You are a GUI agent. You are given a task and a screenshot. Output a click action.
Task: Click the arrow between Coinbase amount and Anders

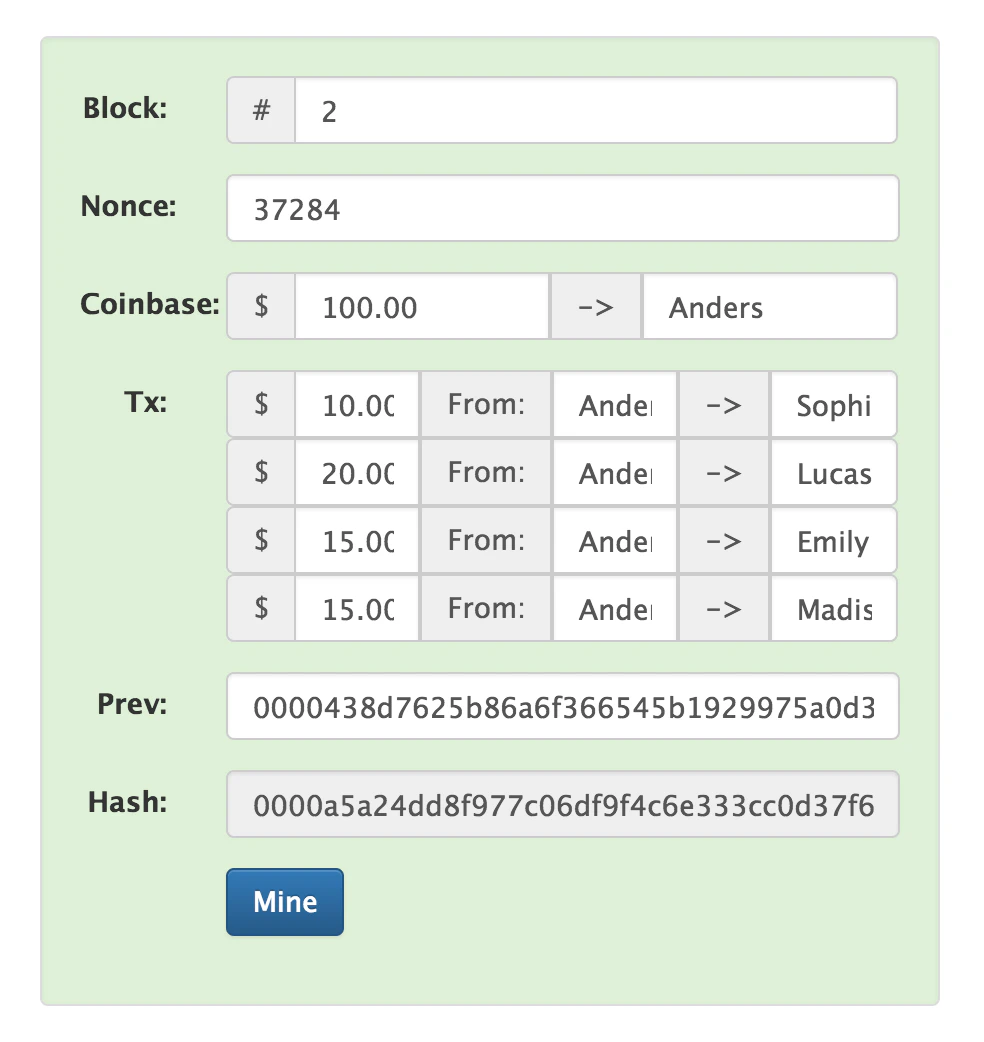point(595,307)
